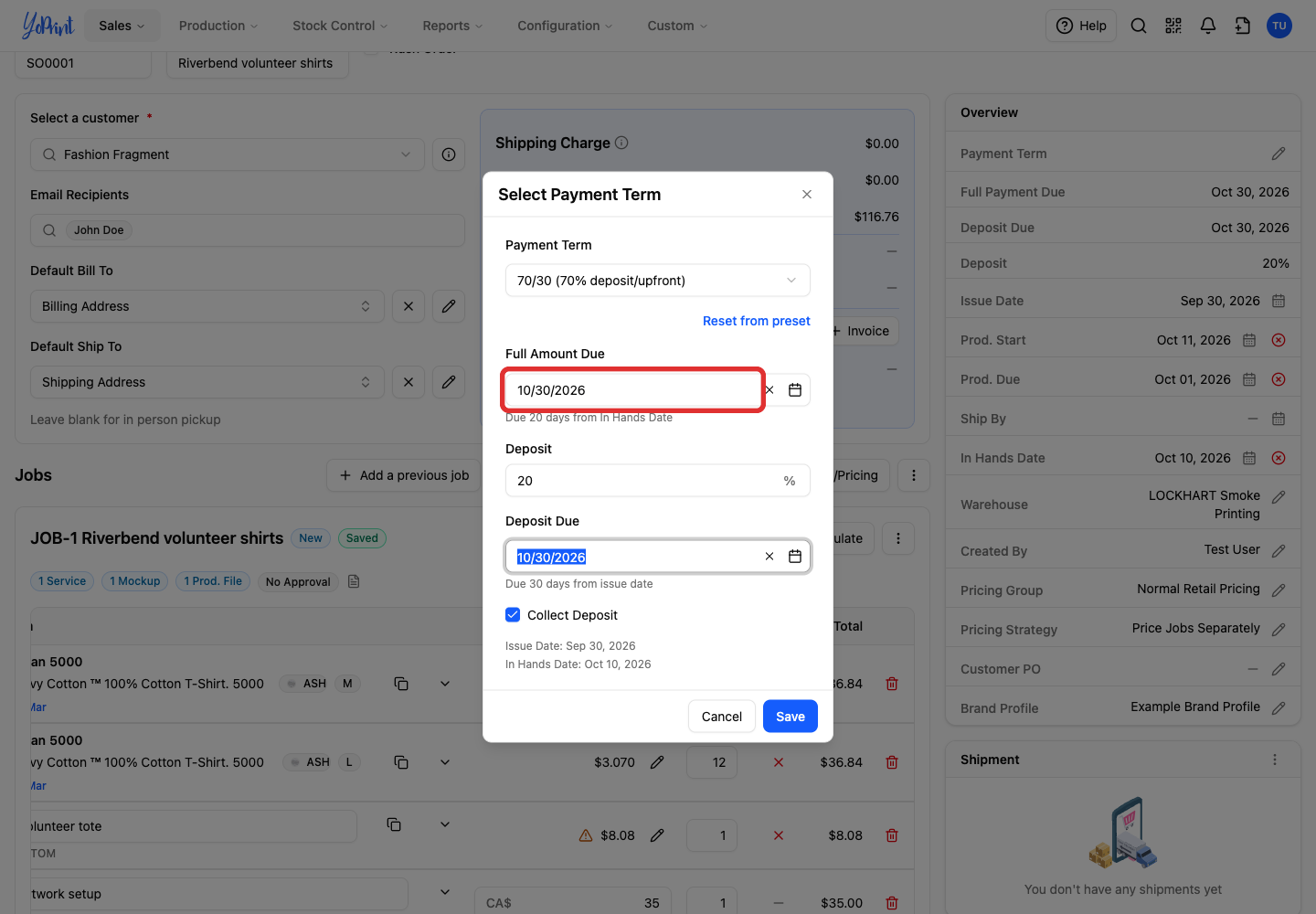Open the notifications bell
Image resolution: width=1316 pixels, height=914 pixels.
(1208, 26)
